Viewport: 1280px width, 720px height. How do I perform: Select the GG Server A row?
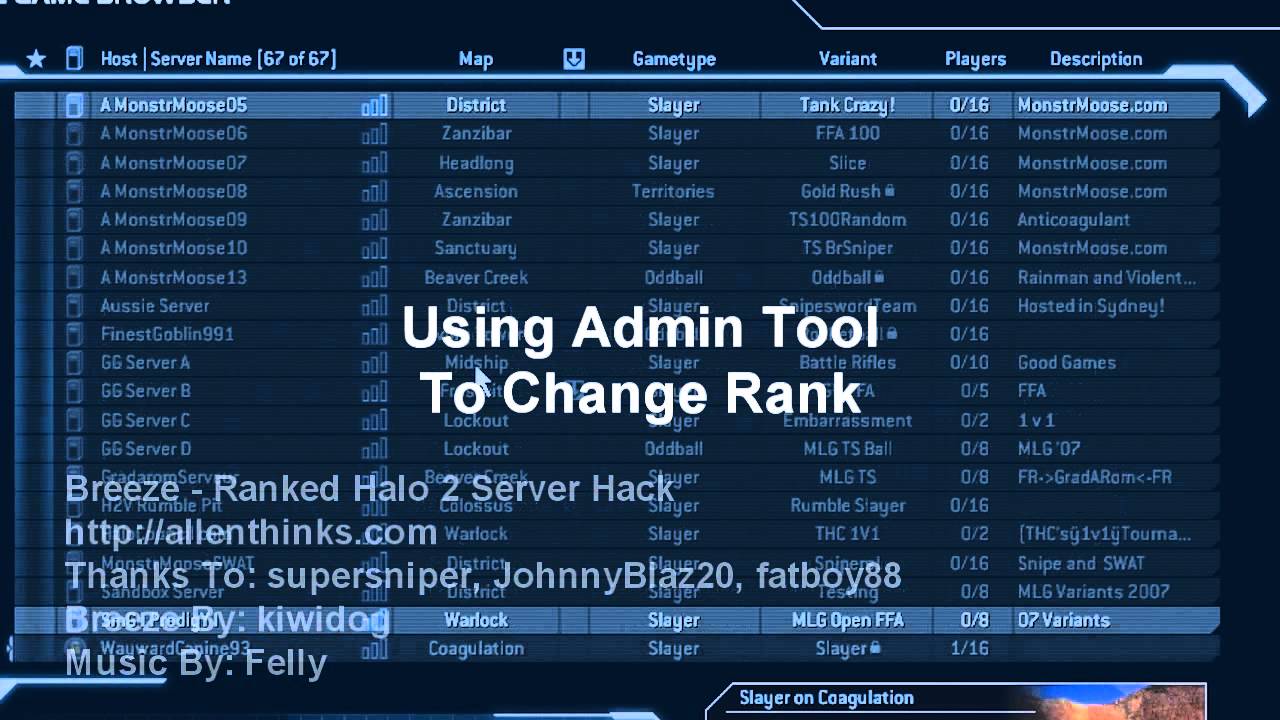coord(617,363)
